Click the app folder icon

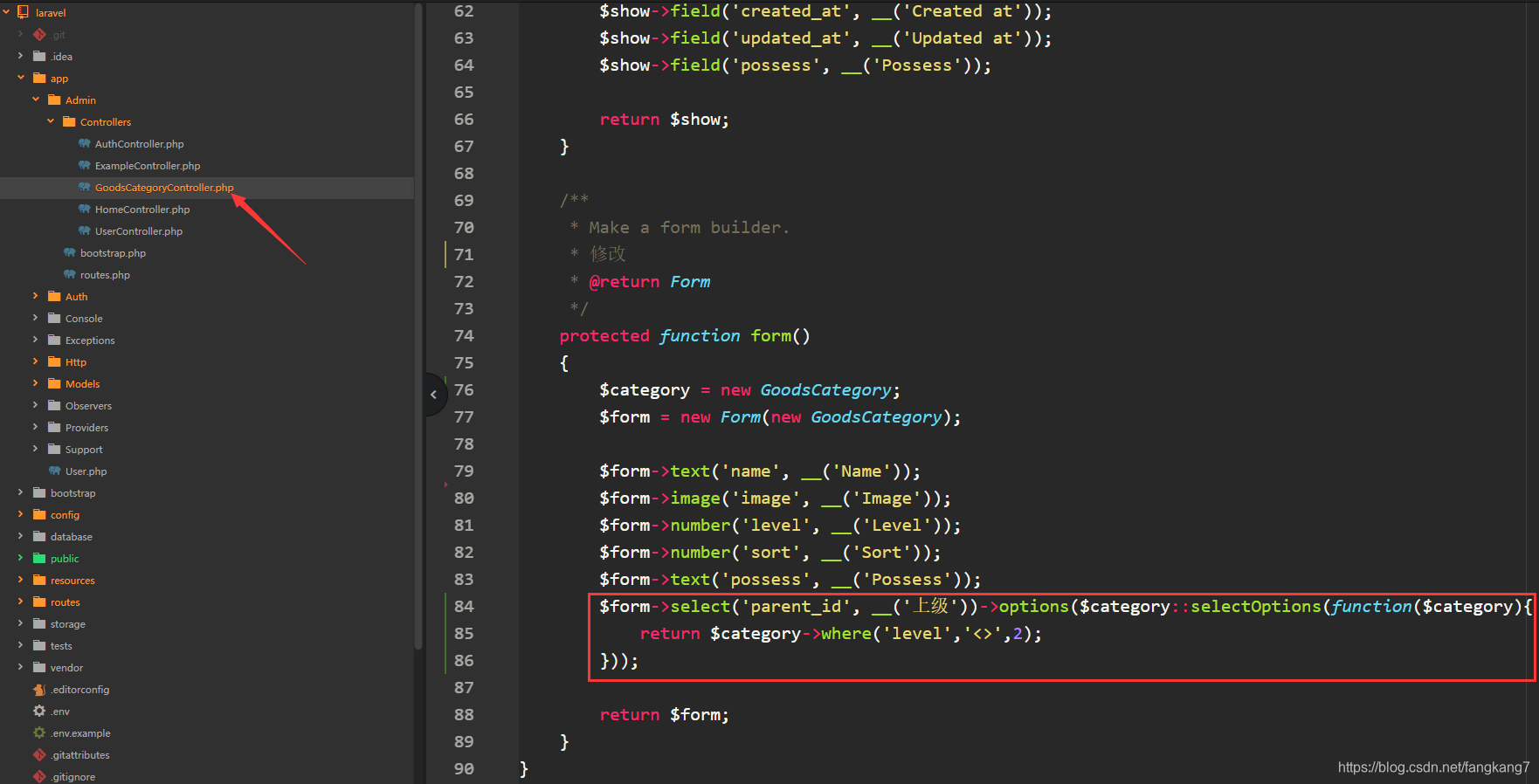click(x=39, y=78)
